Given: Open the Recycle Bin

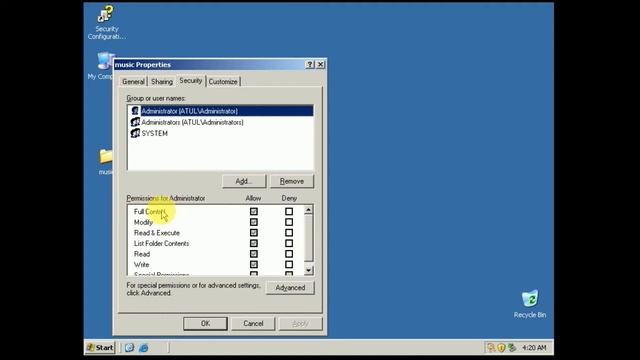Looking at the screenshot, I should click(530, 304).
